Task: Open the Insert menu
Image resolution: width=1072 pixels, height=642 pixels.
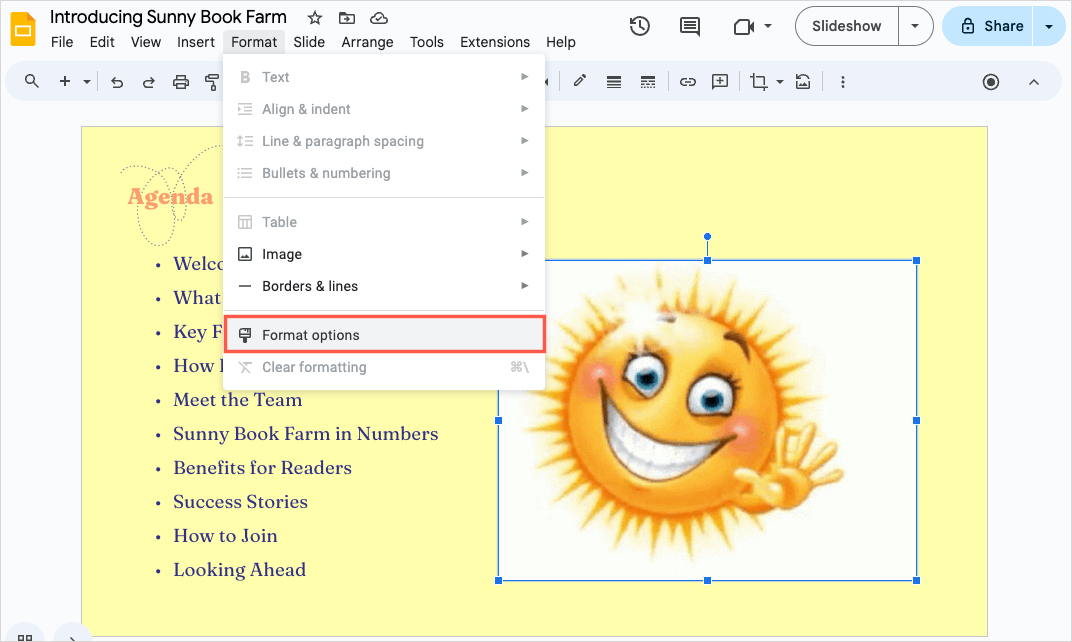Action: click(x=196, y=42)
